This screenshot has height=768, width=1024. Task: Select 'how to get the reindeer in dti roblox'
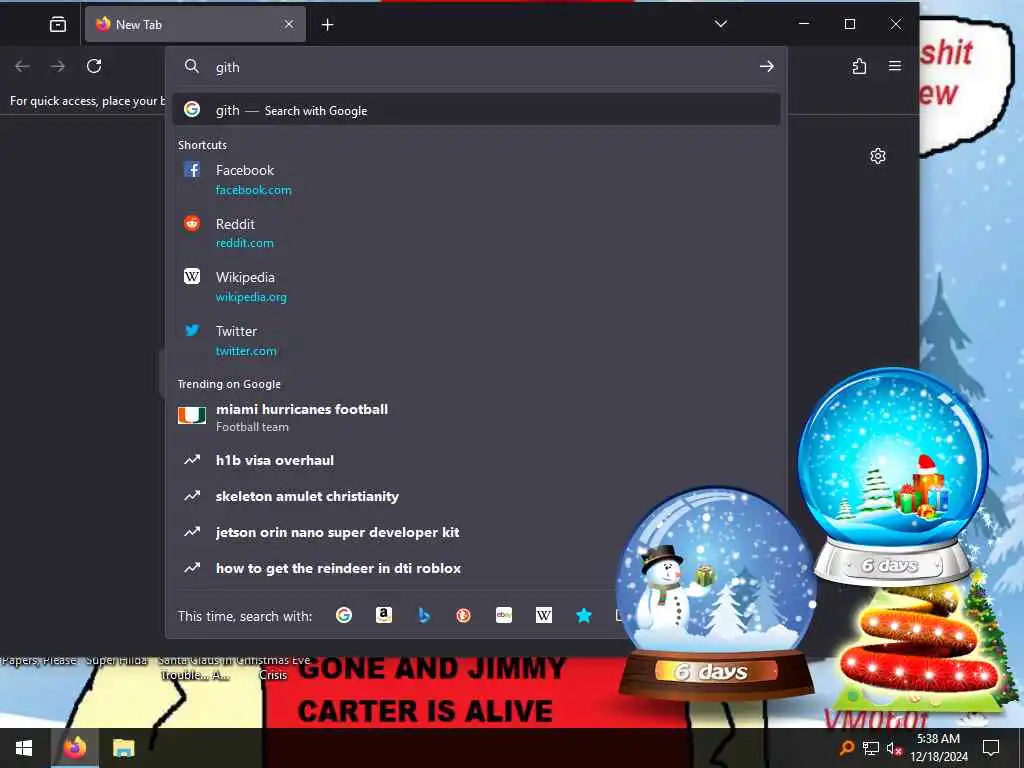point(477,568)
